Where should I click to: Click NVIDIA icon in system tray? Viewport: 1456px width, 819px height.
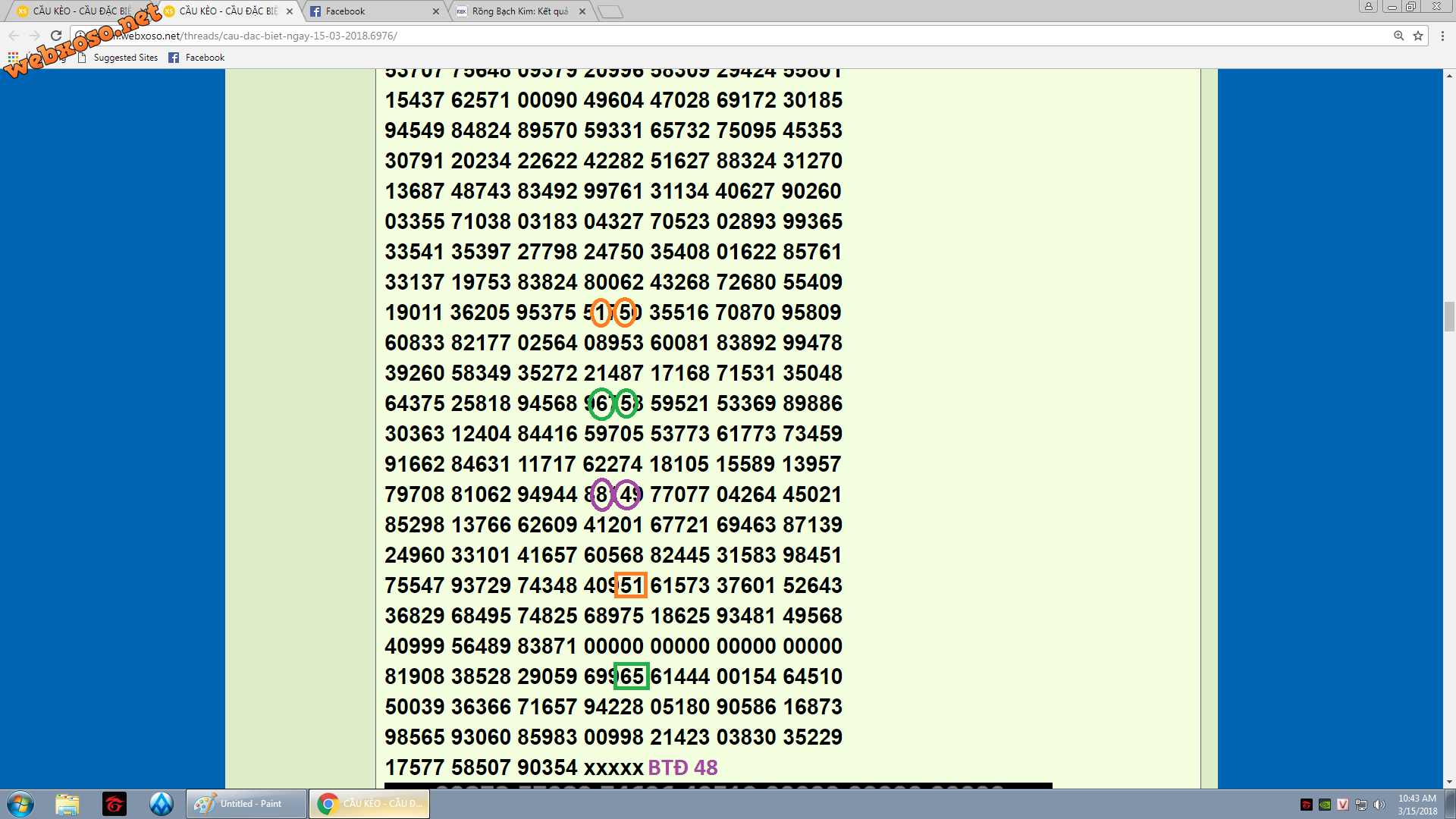[x=1325, y=805]
